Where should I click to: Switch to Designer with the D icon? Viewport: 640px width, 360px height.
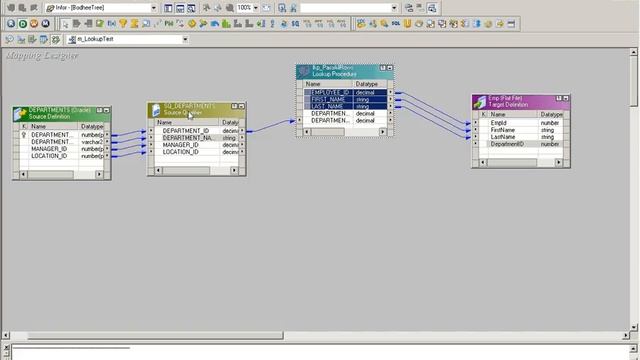click(x=23, y=24)
